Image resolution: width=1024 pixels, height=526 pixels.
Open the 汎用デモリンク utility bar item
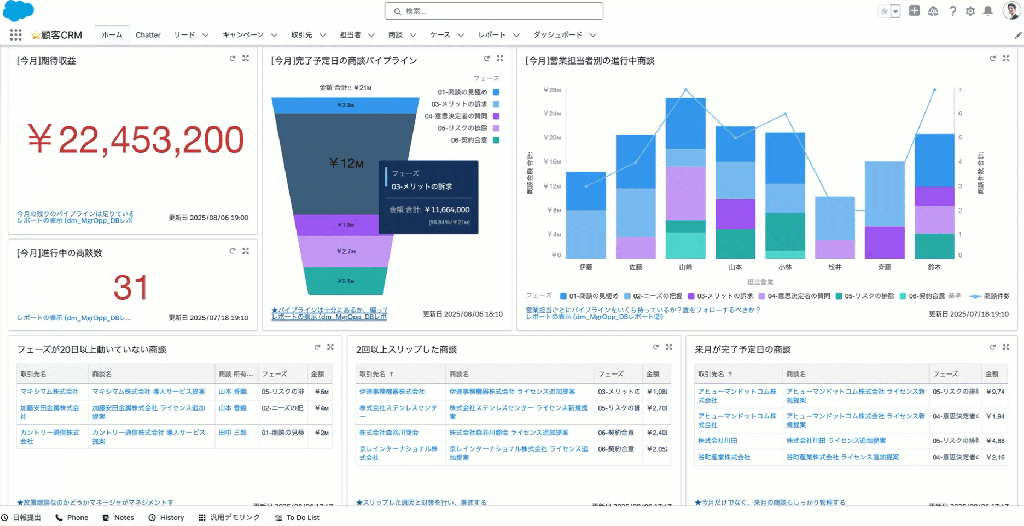pyautogui.click(x=229, y=518)
